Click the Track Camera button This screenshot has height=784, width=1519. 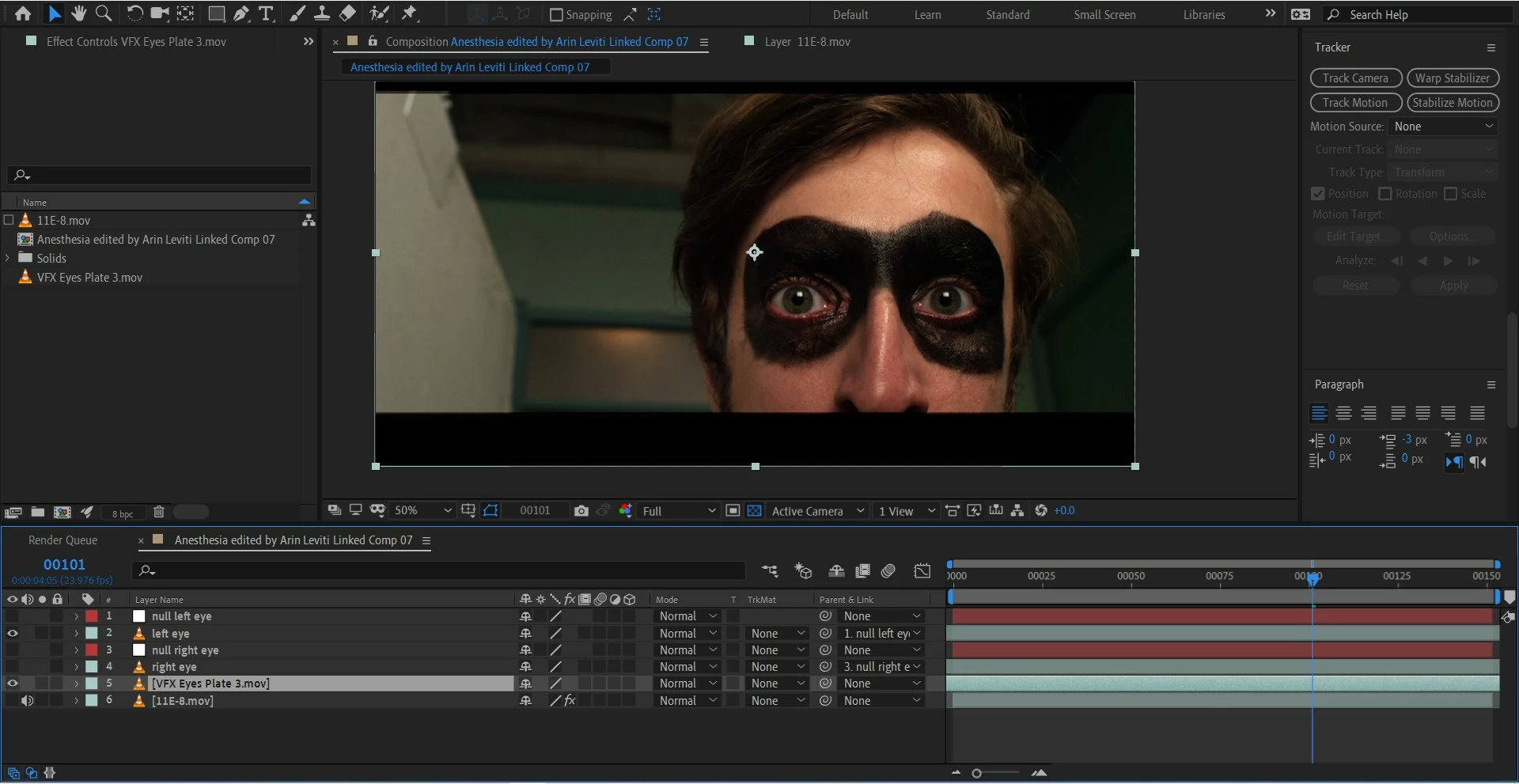click(1355, 78)
